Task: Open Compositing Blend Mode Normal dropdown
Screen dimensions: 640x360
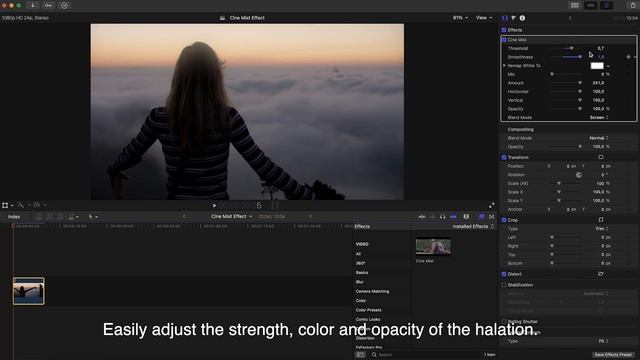Action: click(599, 138)
